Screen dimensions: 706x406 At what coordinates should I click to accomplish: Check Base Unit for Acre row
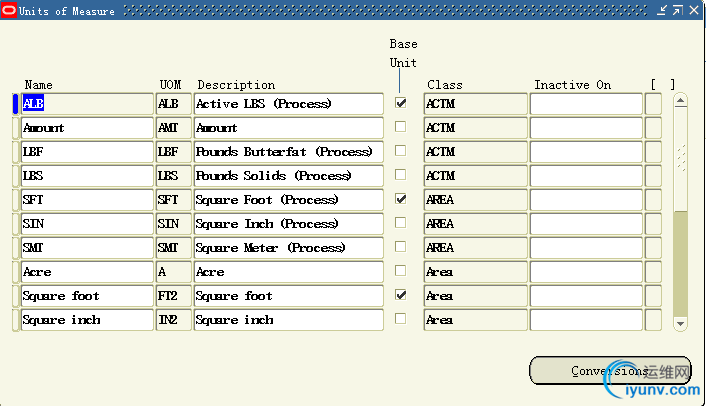(400, 271)
